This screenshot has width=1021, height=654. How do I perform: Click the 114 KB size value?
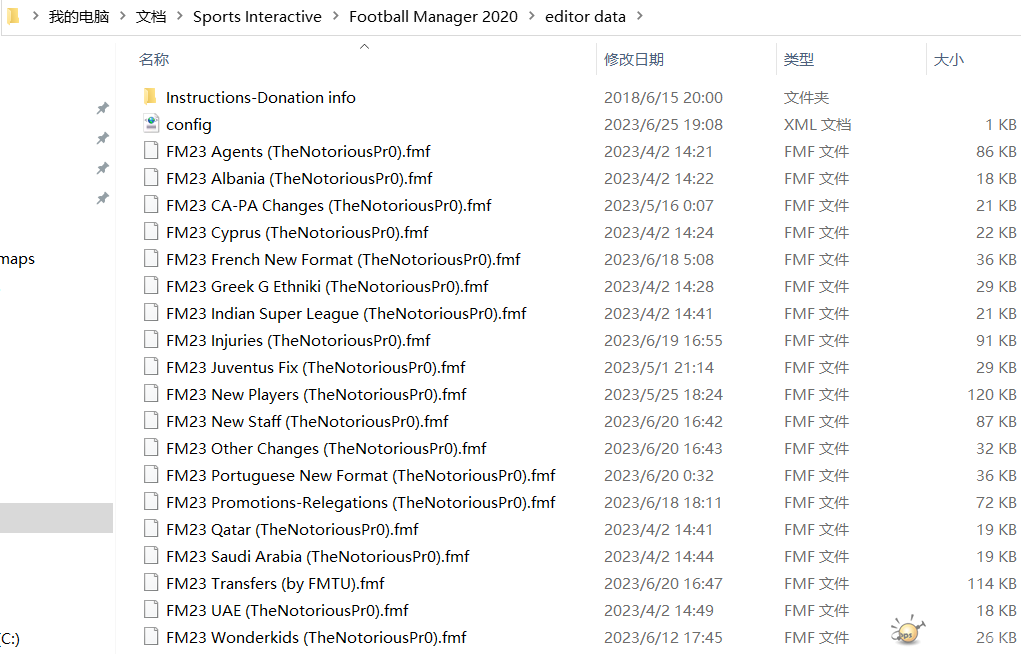pyautogui.click(x=992, y=584)
